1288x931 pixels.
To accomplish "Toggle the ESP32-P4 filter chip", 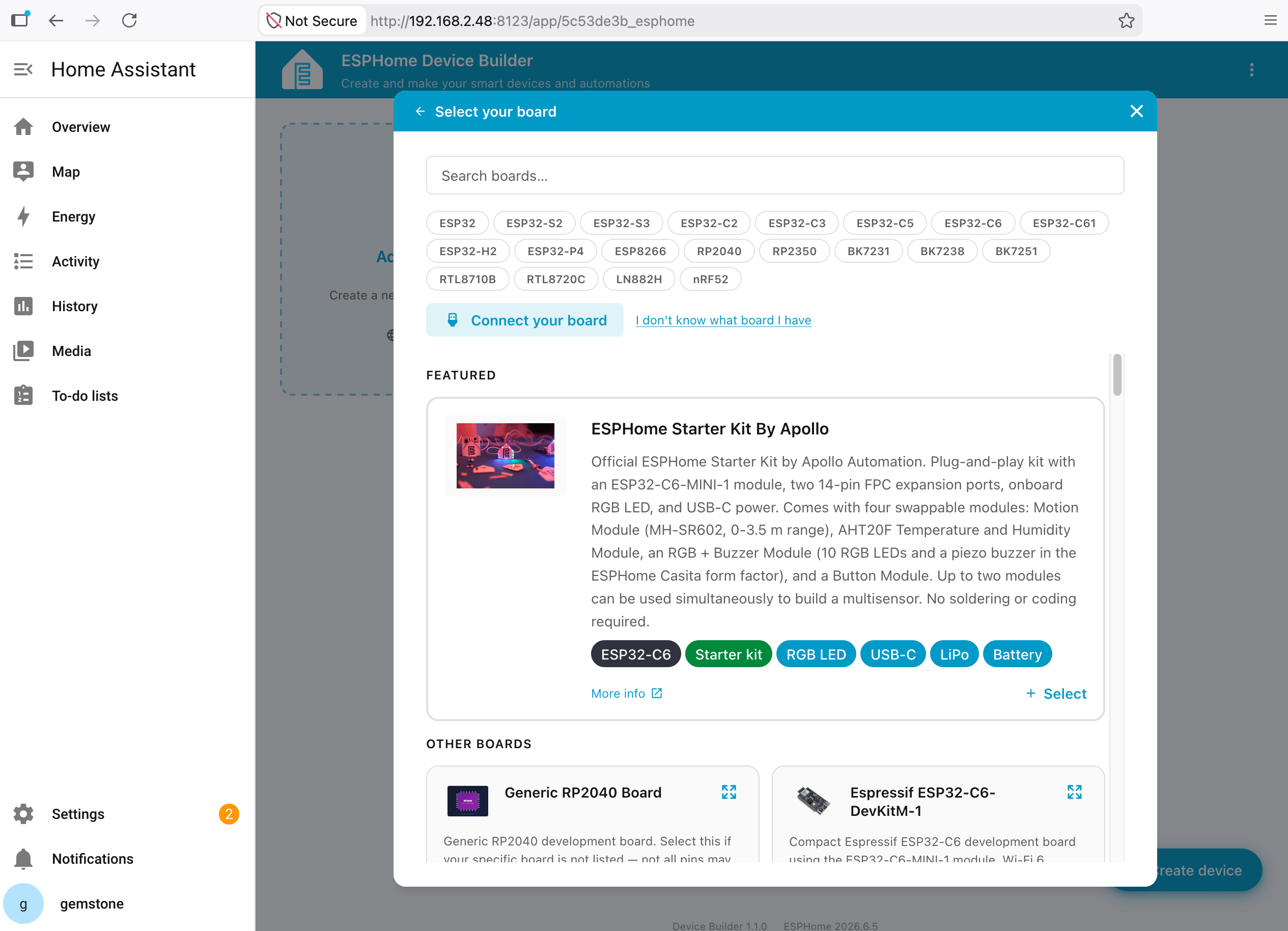I will (555, 251).
